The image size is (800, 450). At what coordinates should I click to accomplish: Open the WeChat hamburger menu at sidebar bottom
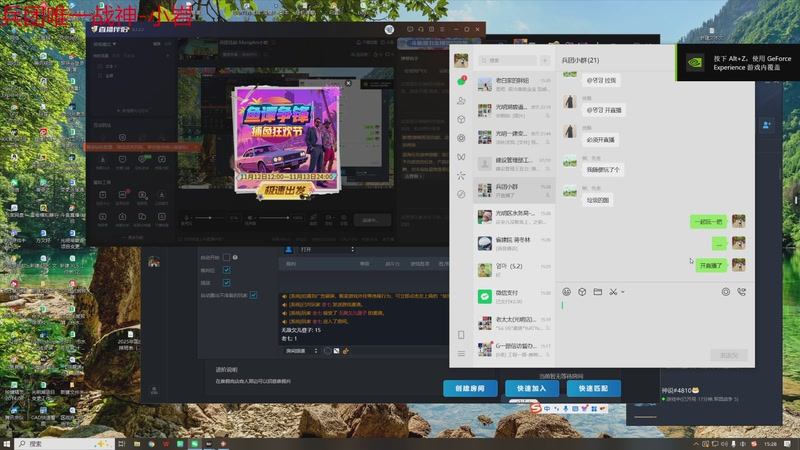[x=461, y=354]
